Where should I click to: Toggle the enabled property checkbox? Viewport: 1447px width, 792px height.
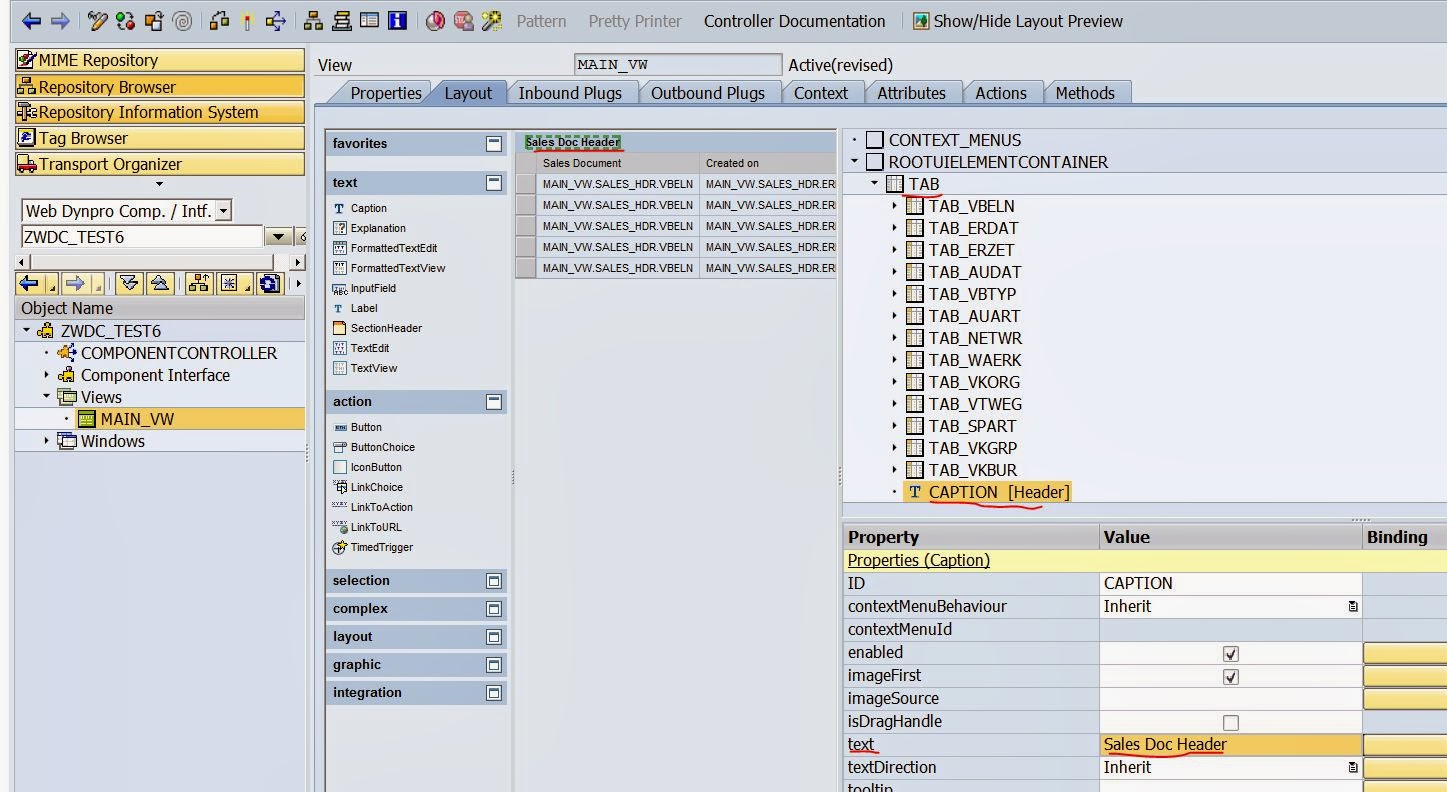click(1230, 653)
